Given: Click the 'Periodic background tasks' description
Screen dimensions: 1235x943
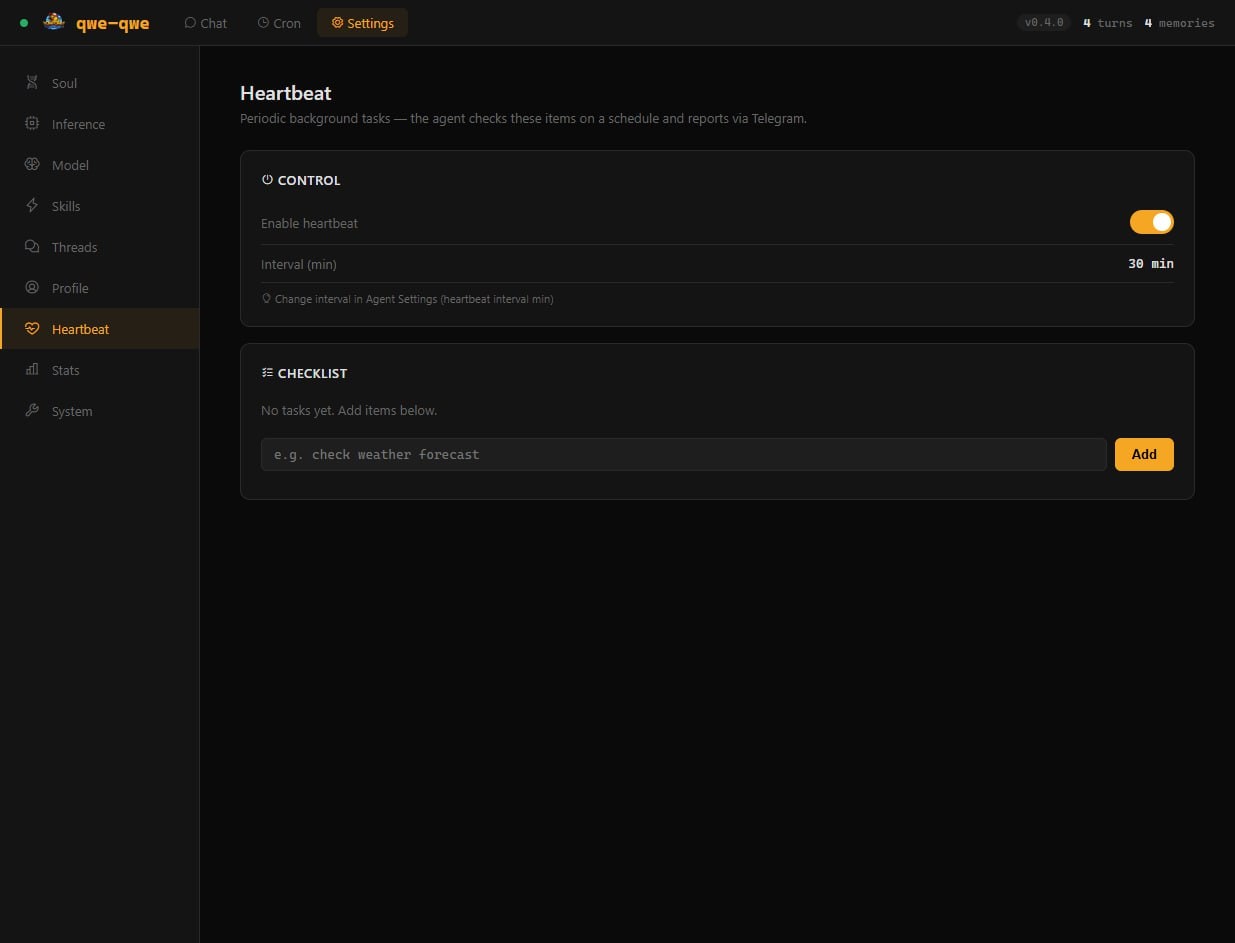Looking at the screenshot, I should [523, 119].
